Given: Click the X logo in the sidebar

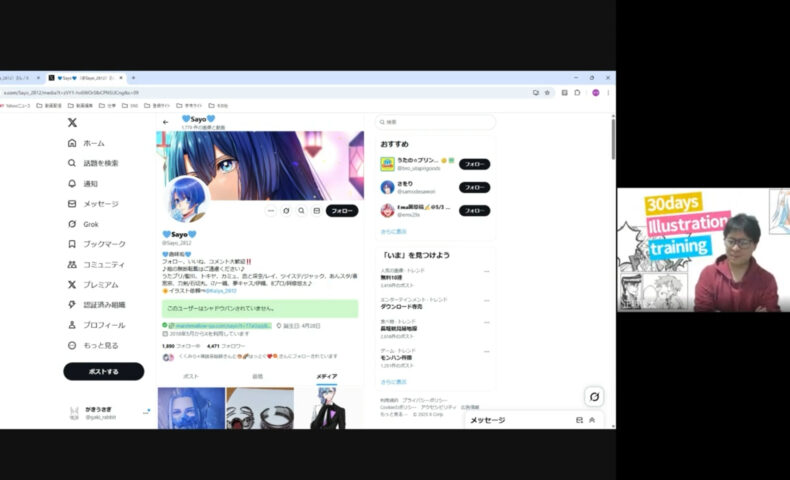Looking at the screenshot, I should tap(72, 122).
